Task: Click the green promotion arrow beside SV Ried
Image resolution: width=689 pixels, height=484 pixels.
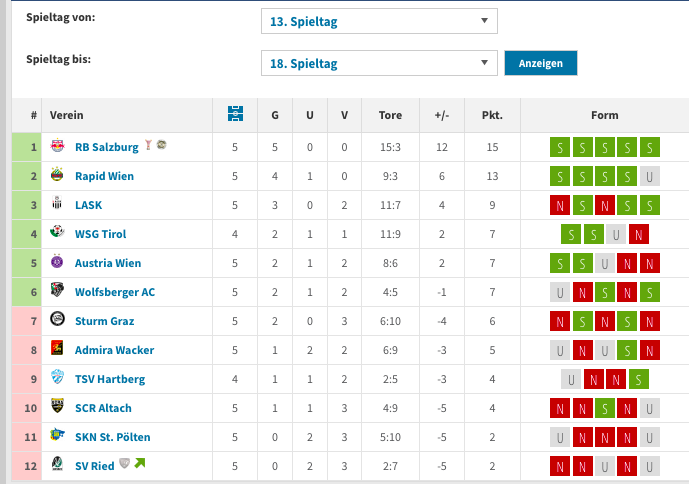Action: (x=140, y=463)
